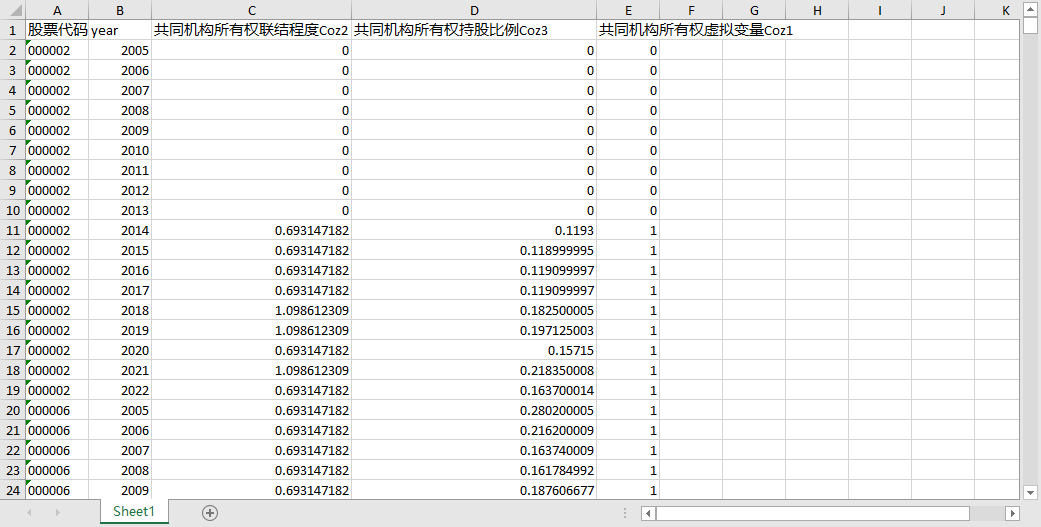Click next sheet navigation arrow
1041x527 pixels.
[57, 513]
